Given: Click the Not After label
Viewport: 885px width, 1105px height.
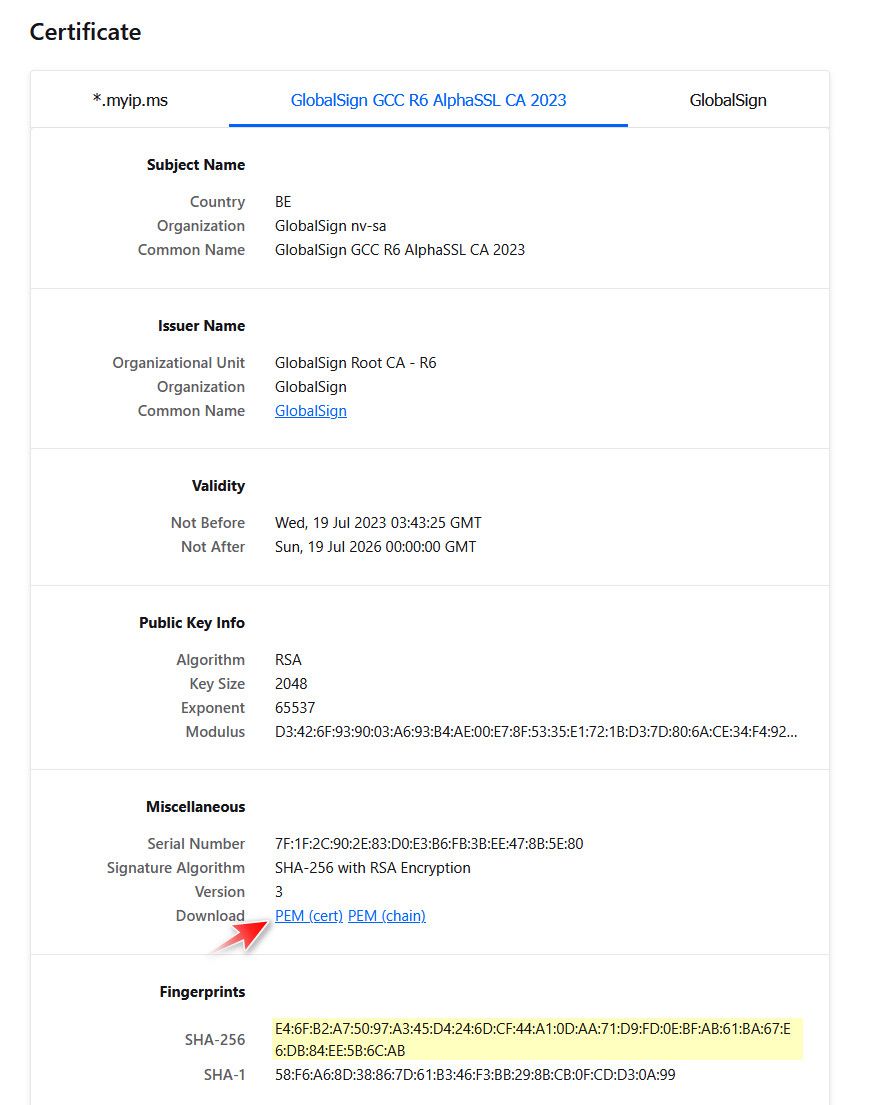Looking at the screenshot, I should tap(213, 547).
